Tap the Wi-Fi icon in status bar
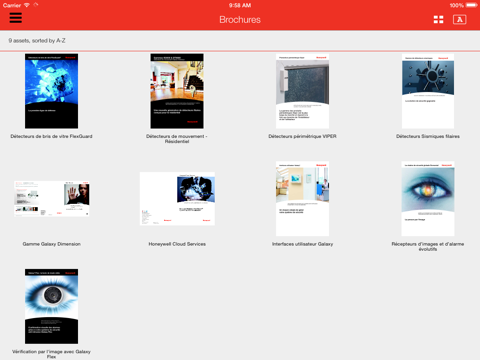 pyautogui.click(x=27, y=5)
